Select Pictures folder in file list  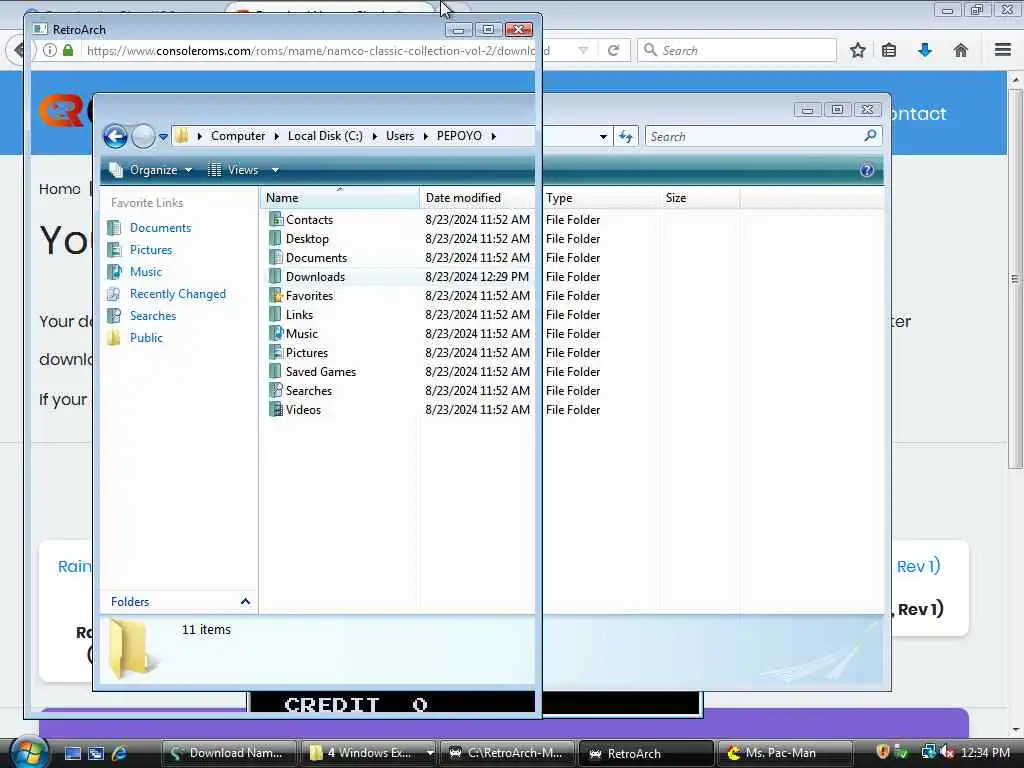307,353
